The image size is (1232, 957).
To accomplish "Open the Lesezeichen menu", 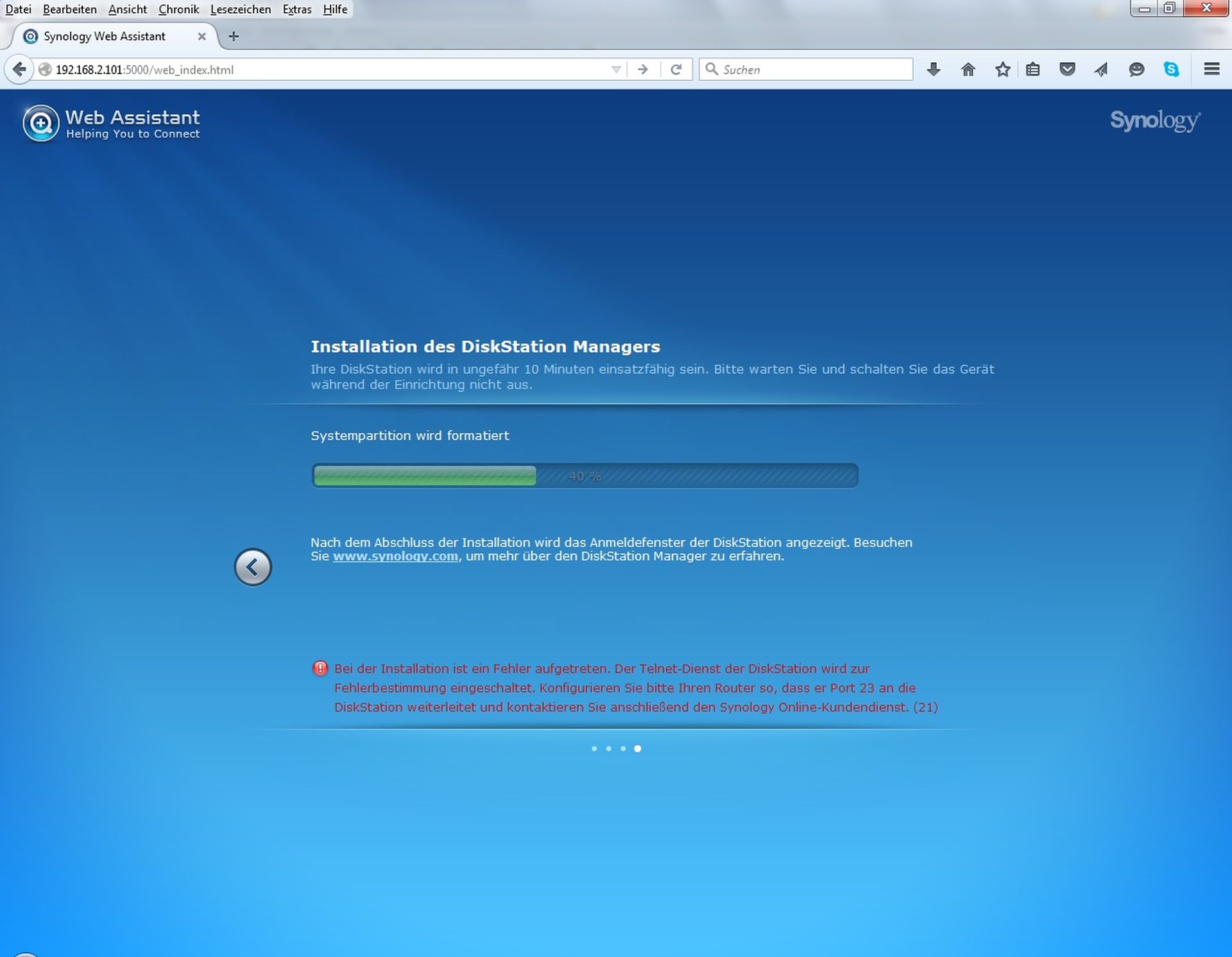I will [x=241, y=9].
